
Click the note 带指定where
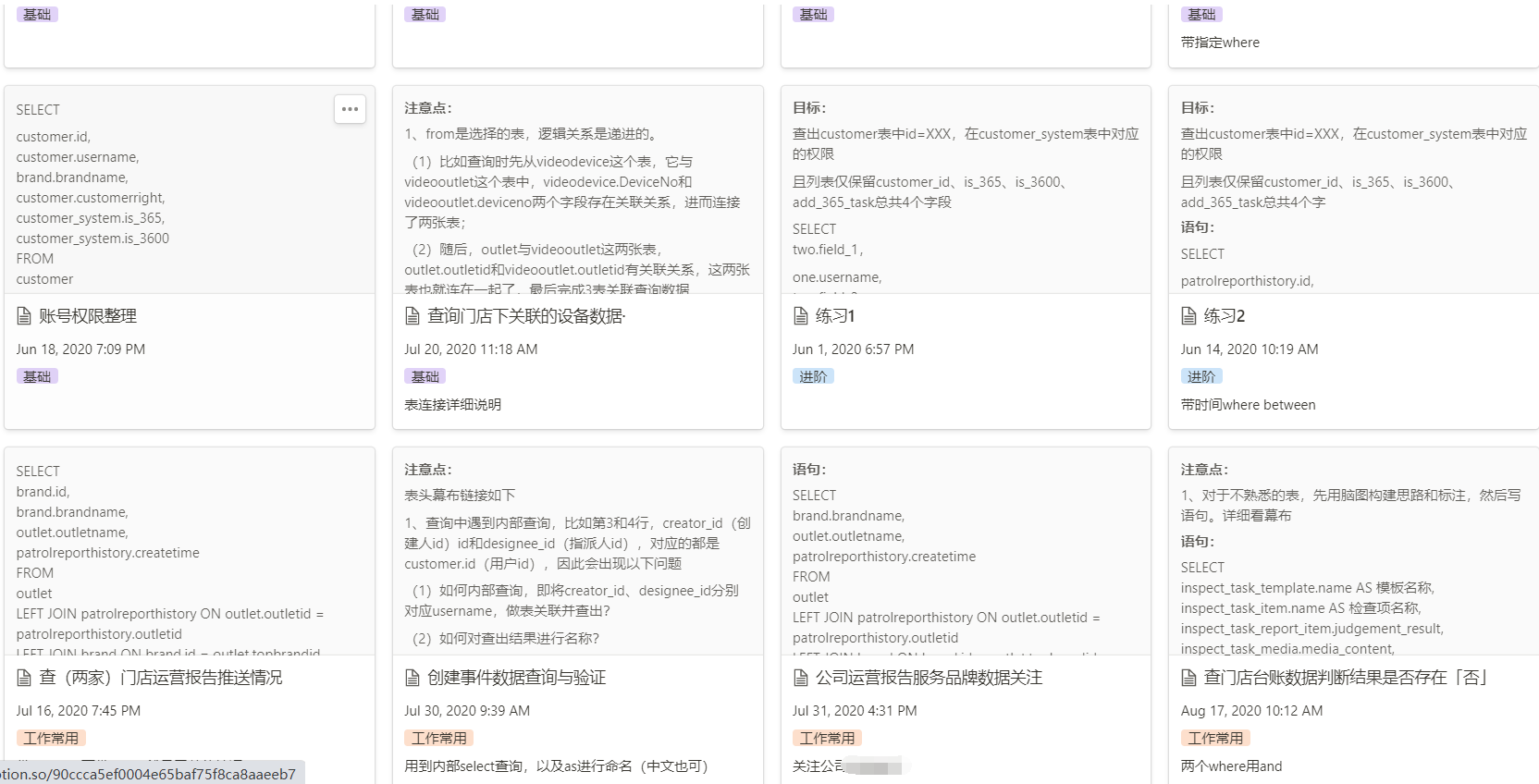tap(1220, 43)
